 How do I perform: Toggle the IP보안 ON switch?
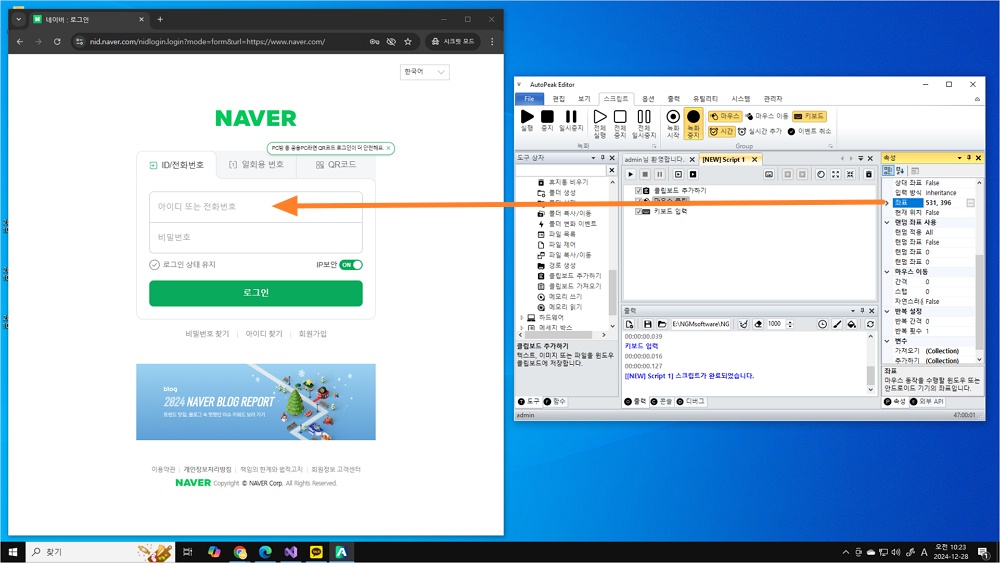(351, 265)
